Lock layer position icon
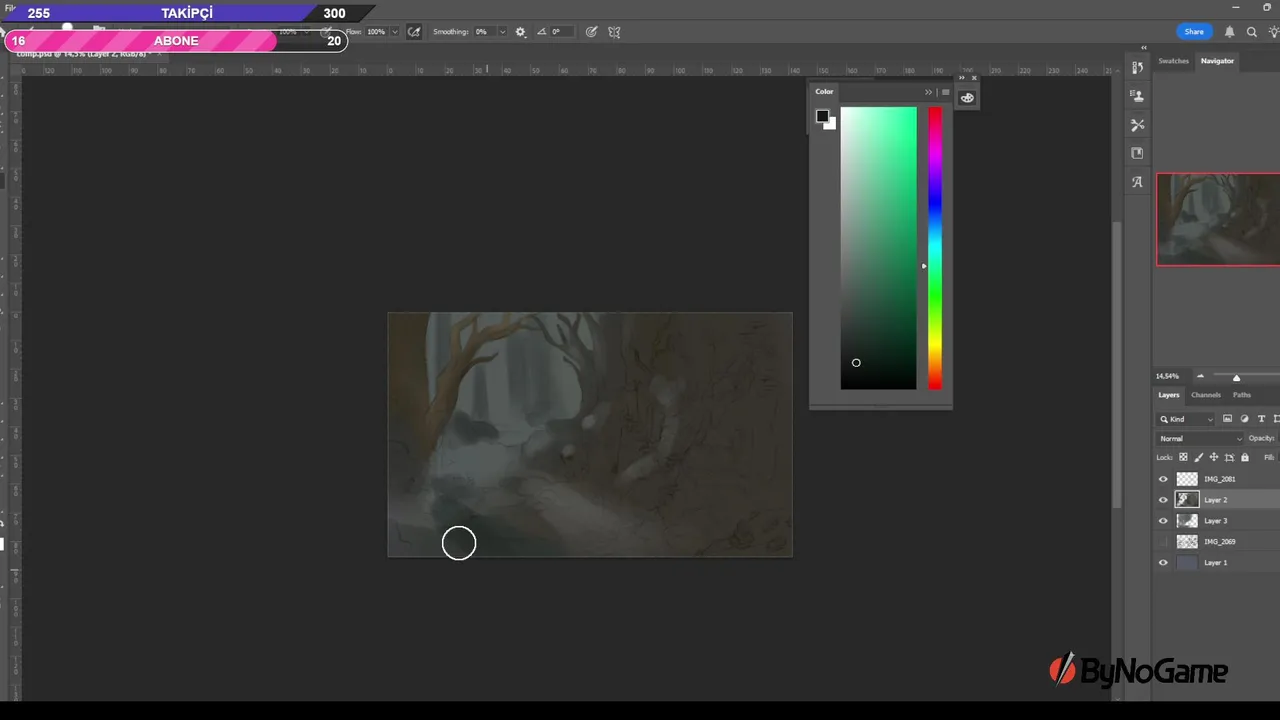This screenshot has width=1280, height=720. [1214, 457]
